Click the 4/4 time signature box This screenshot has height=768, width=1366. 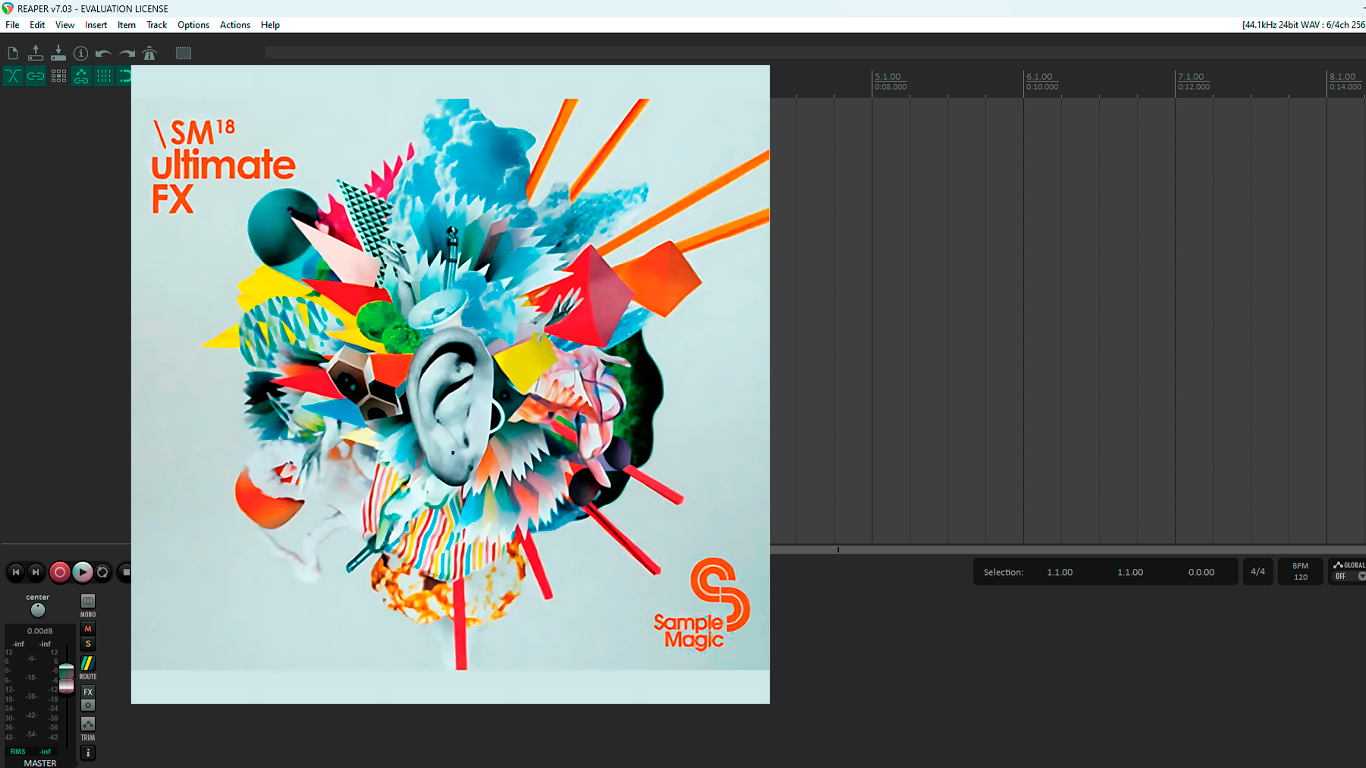click(1258, 572)
